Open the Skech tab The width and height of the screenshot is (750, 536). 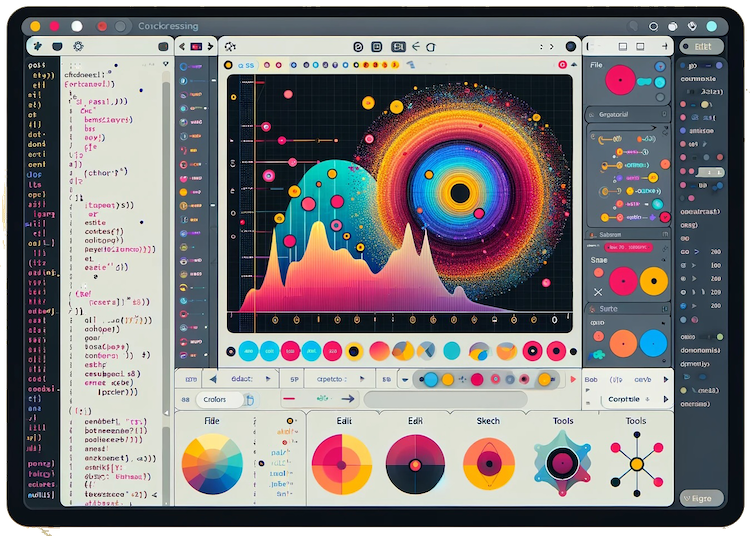488,421
